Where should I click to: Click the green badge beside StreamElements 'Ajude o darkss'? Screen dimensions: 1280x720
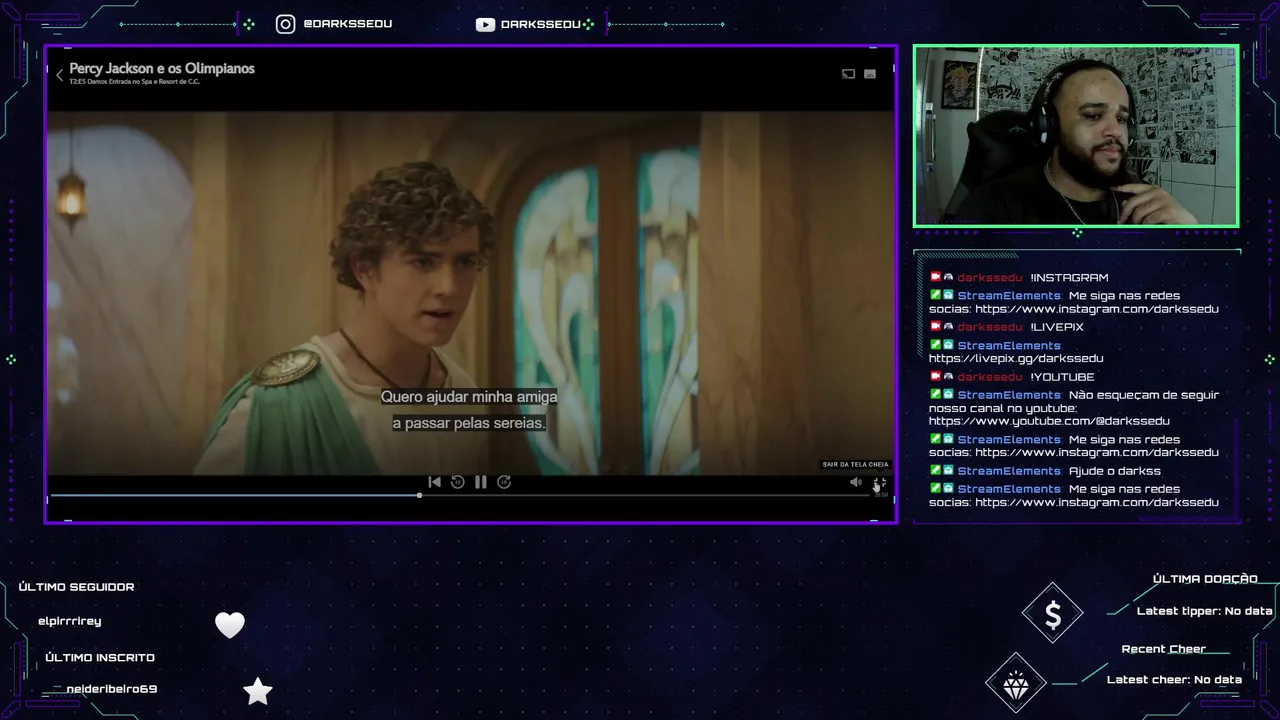pos(935,470)
